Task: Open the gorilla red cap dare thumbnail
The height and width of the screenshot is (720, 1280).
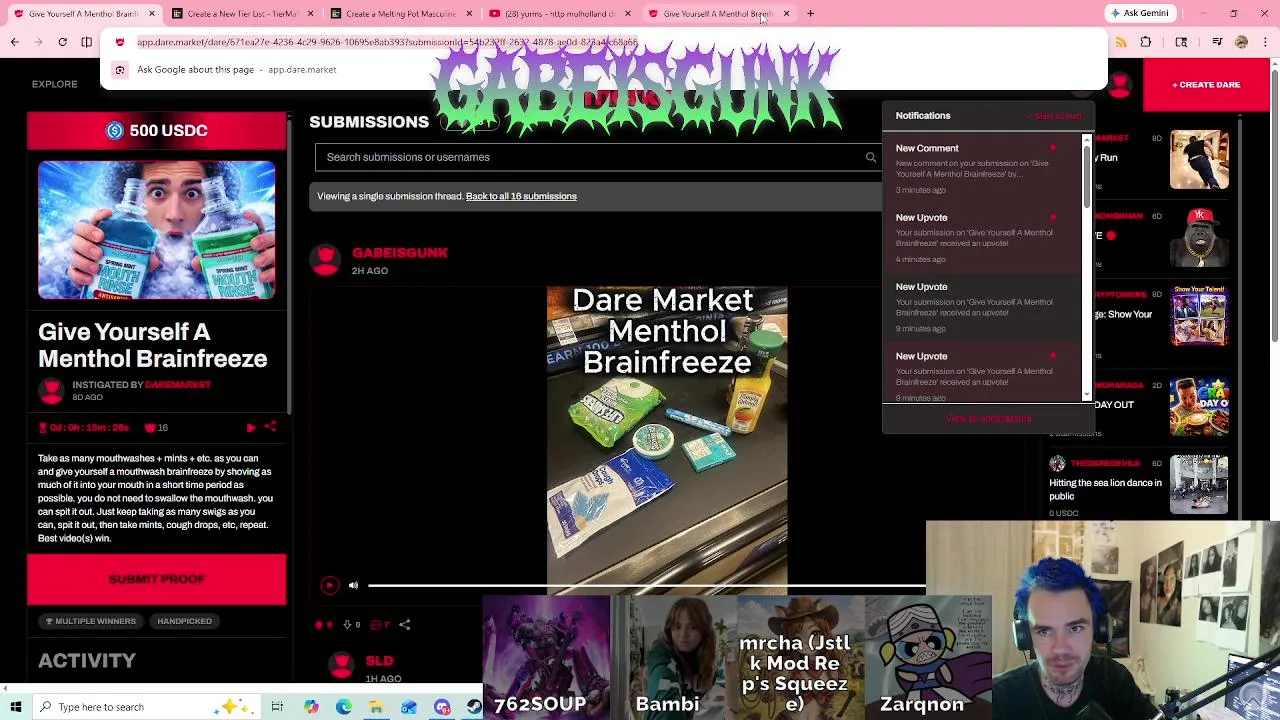Action: pyautogui.click(x=1199, y=238)
